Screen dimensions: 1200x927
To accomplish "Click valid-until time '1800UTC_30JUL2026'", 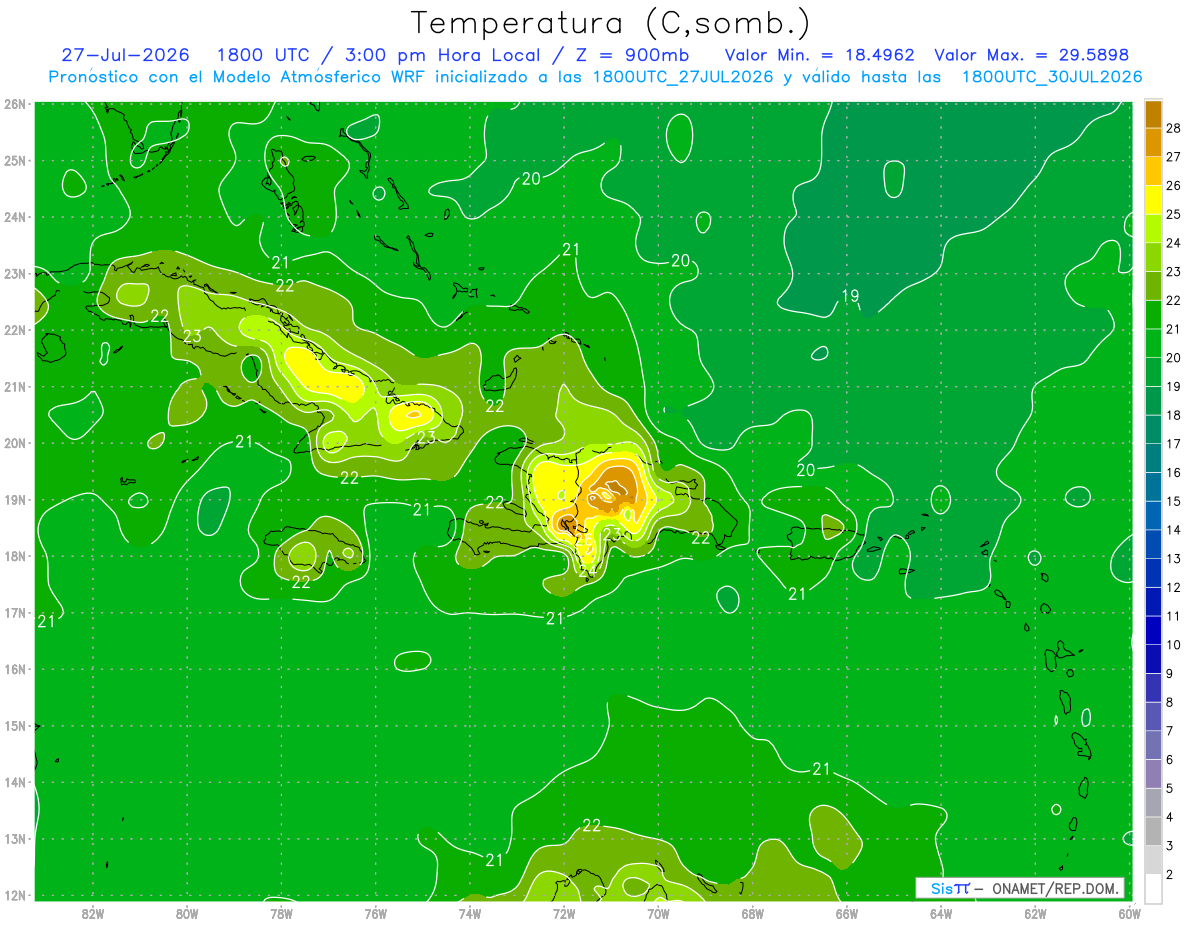I will tap(1052, 77).
